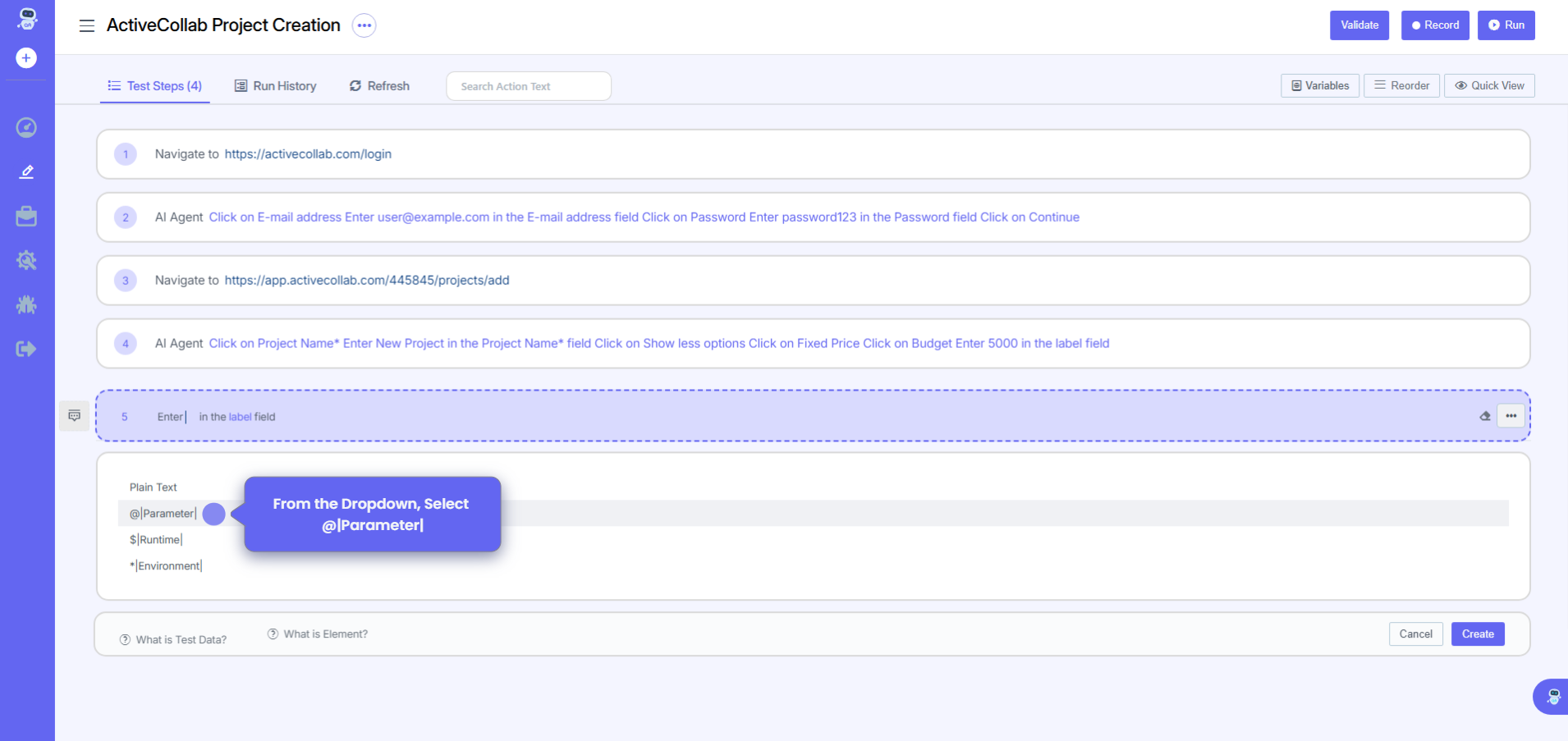This screenshot has height=741, width=1568.
Task: Open the three-dot menu beside project title
Action: click(x=364, y=25)
